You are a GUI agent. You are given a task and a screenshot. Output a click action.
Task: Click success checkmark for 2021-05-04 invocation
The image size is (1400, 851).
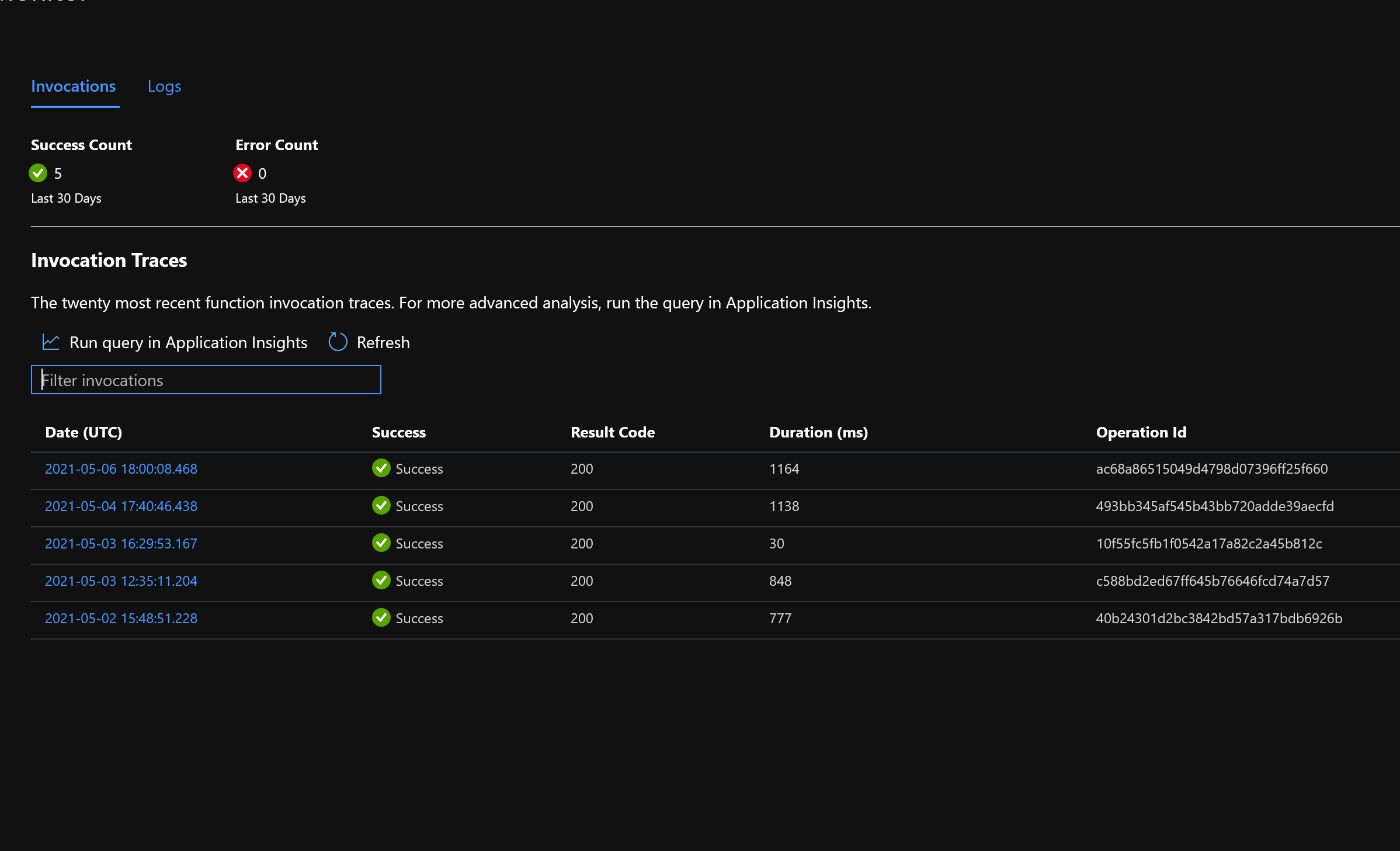[381, 506]
